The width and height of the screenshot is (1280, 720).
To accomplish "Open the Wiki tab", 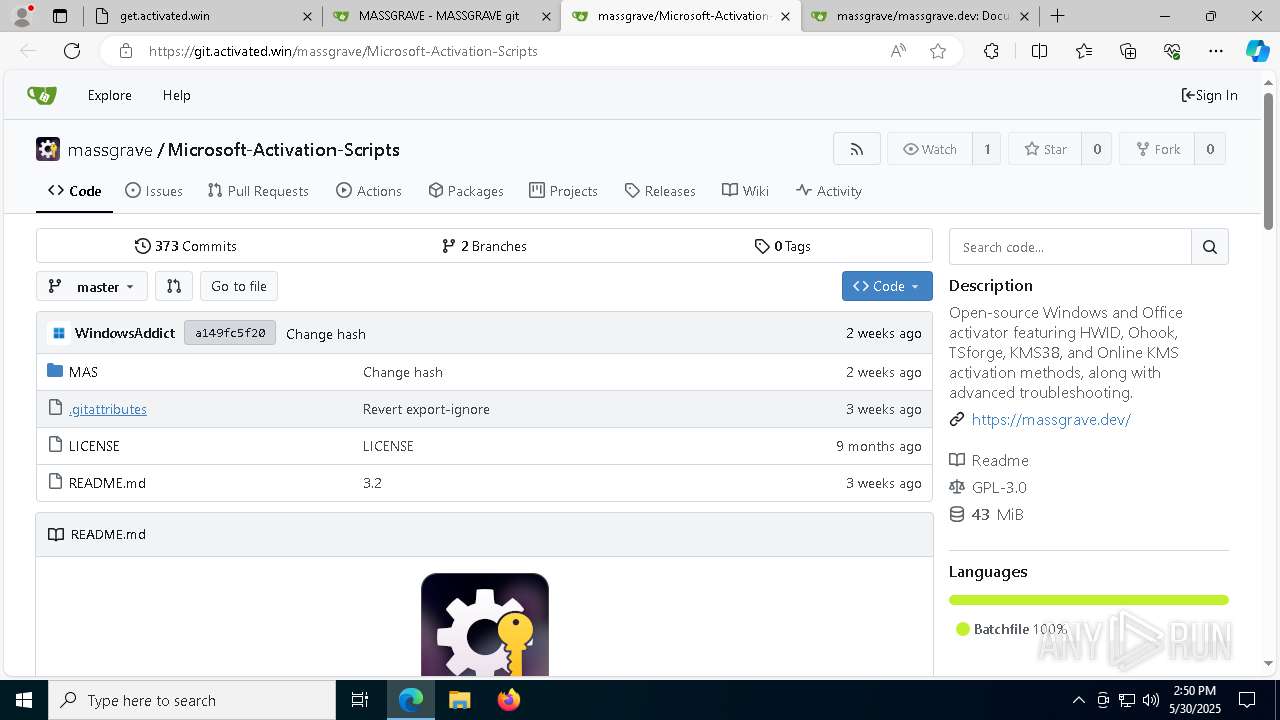I will coord(746,191).
